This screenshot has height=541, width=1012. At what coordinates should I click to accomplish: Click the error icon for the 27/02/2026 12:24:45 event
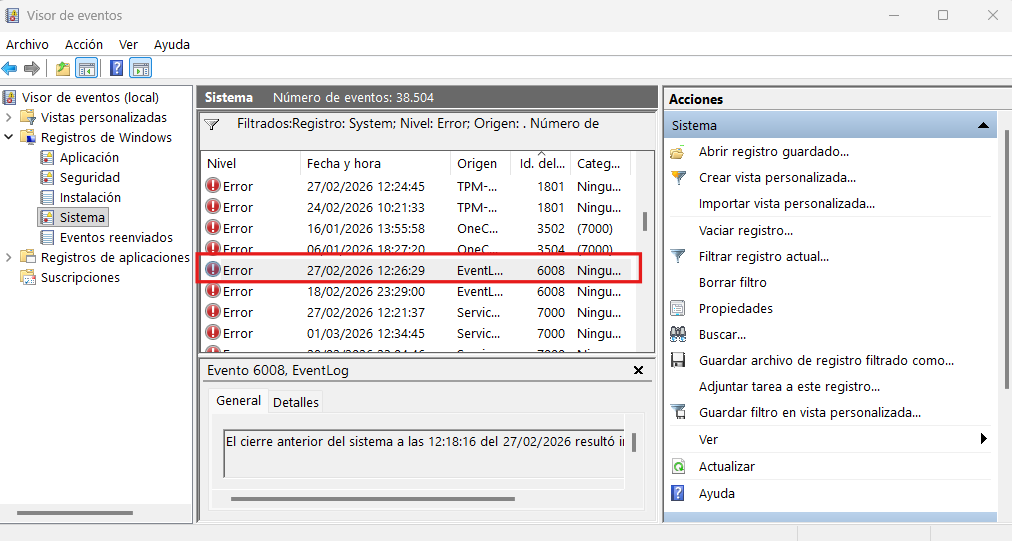tap(213, 186)
